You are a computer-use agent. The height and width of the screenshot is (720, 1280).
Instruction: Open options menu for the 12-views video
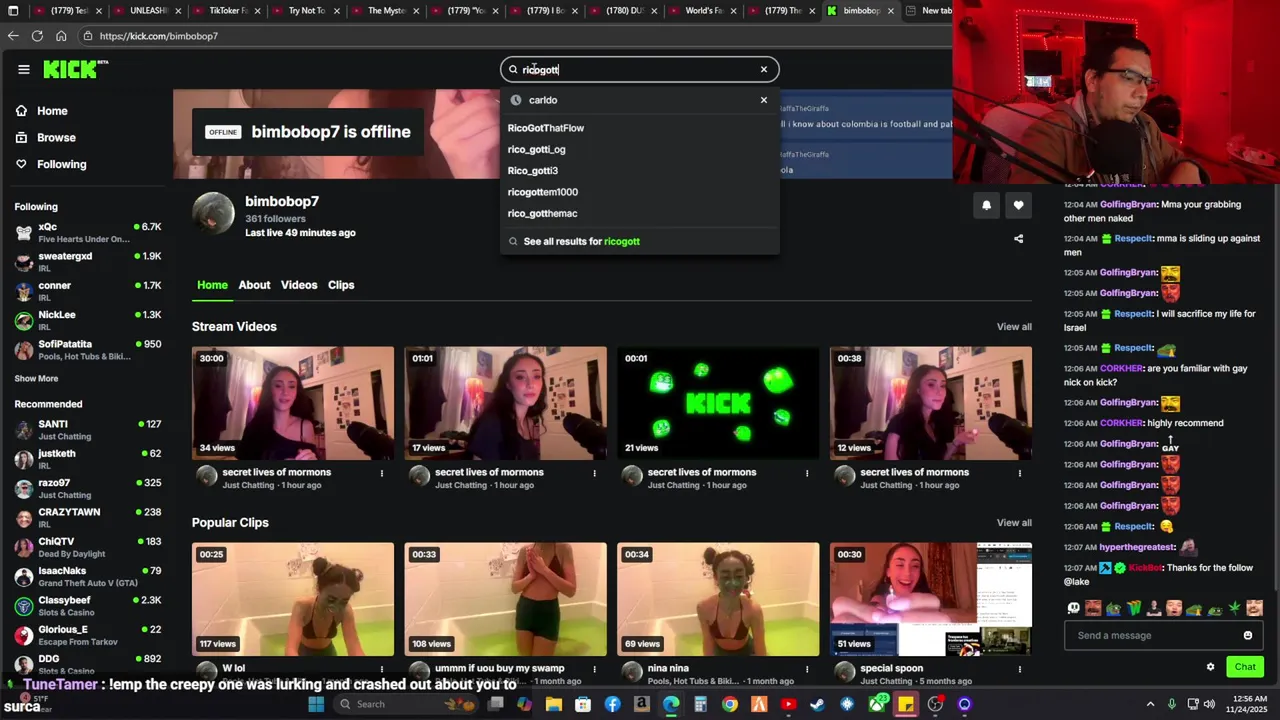pyautogui.click(x=1020, y=473)
